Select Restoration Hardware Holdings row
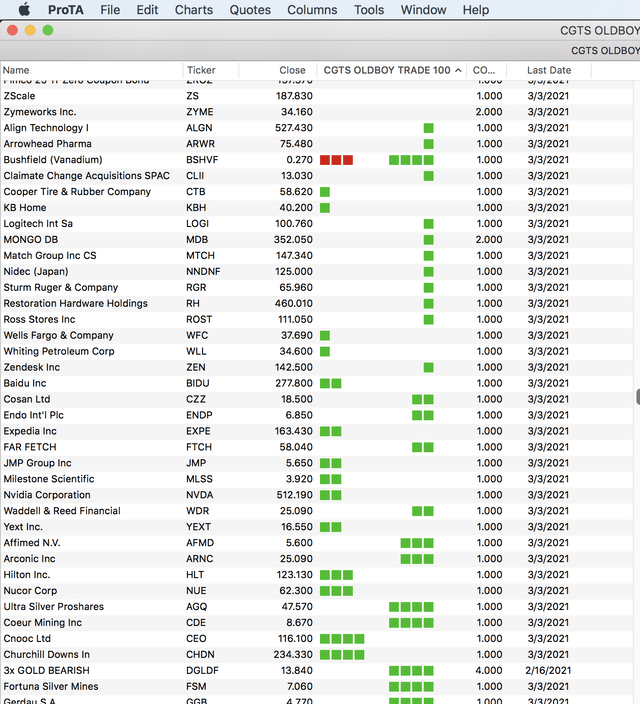 pyautogui.click(x=317, y=303)
